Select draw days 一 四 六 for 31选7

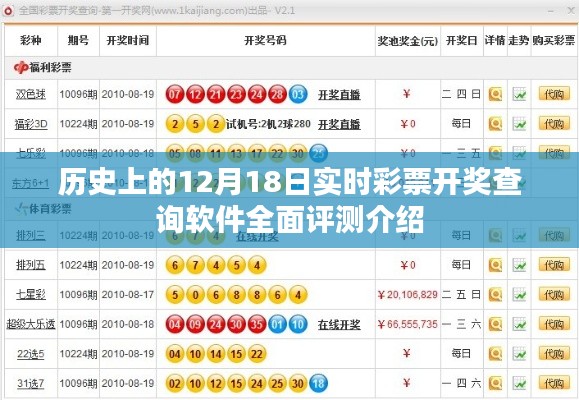[x=461, y=383]
